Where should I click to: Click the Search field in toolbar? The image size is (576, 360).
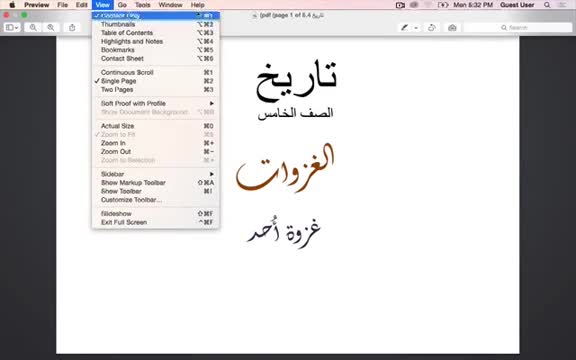tap(518, 28)
